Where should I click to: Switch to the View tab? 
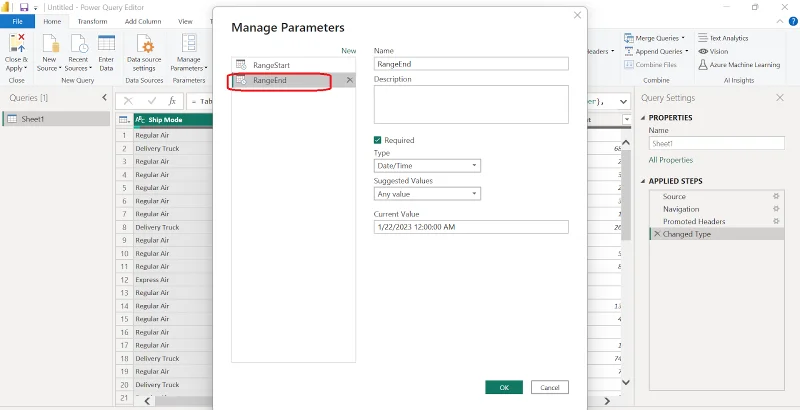point(185,21)
